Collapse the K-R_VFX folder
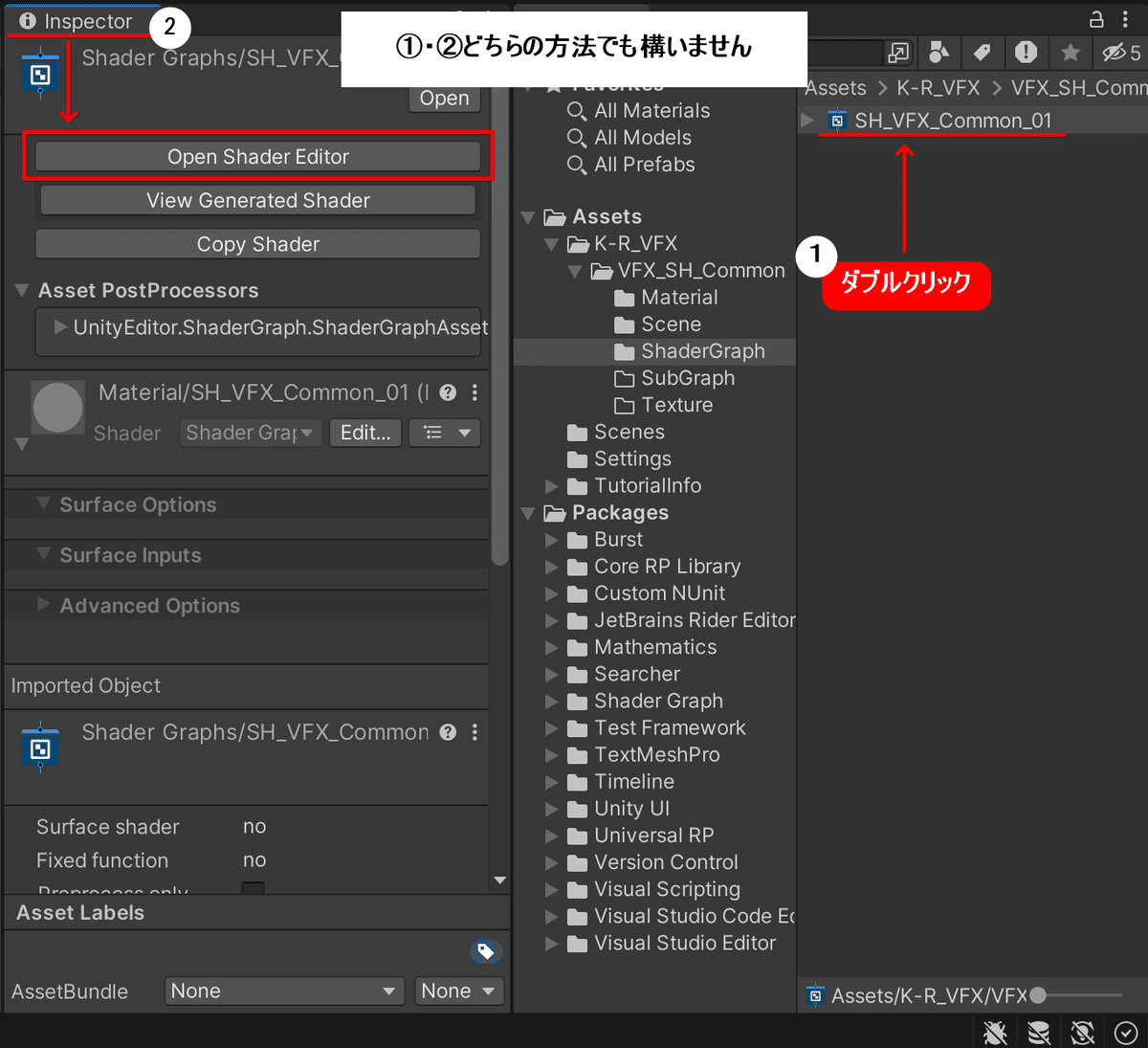Viewport: 1148px width, 1048px height. [551, 244]
